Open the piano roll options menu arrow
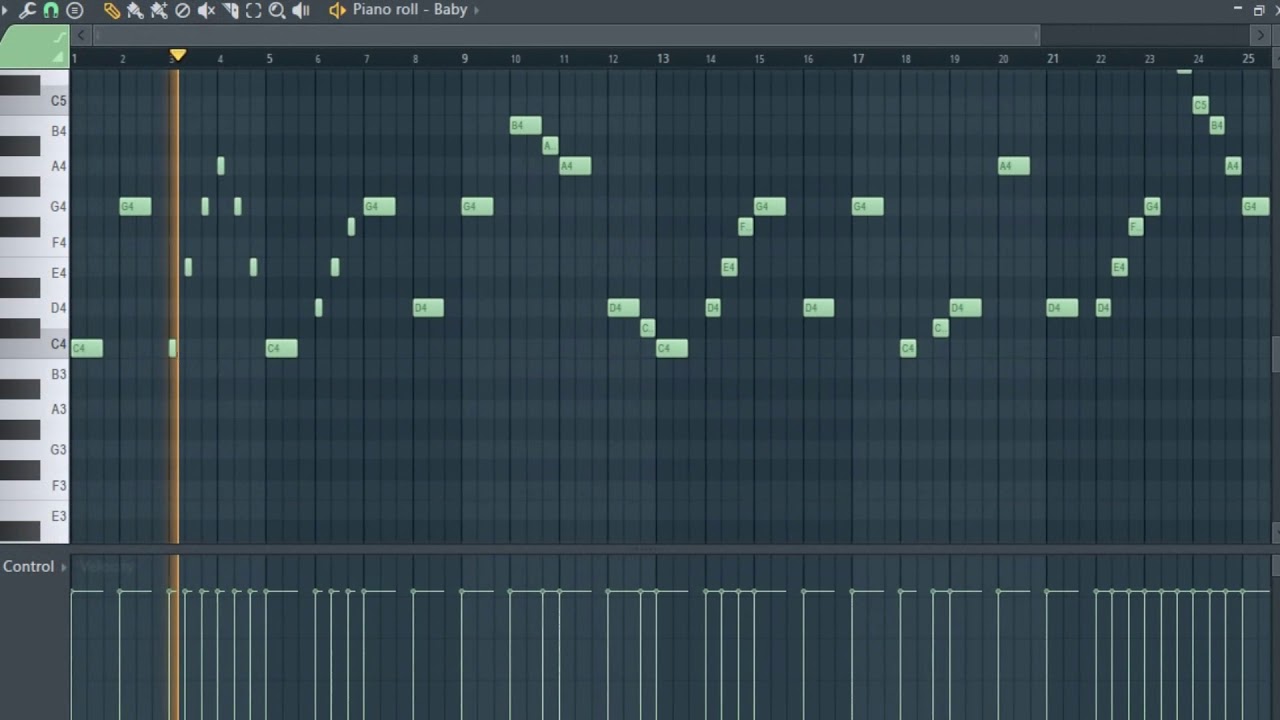This screenshot has height=720, width=1280. point(5,10)
